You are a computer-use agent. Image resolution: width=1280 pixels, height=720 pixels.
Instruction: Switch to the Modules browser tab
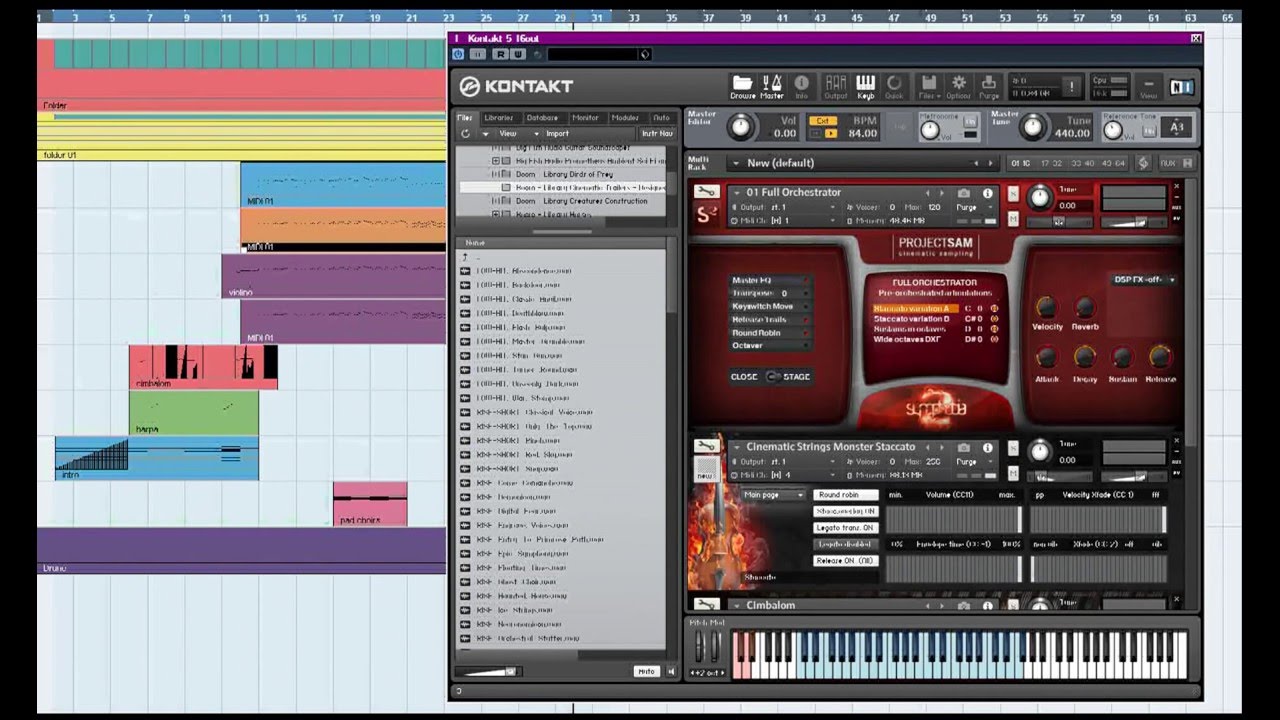pos(625,118)
